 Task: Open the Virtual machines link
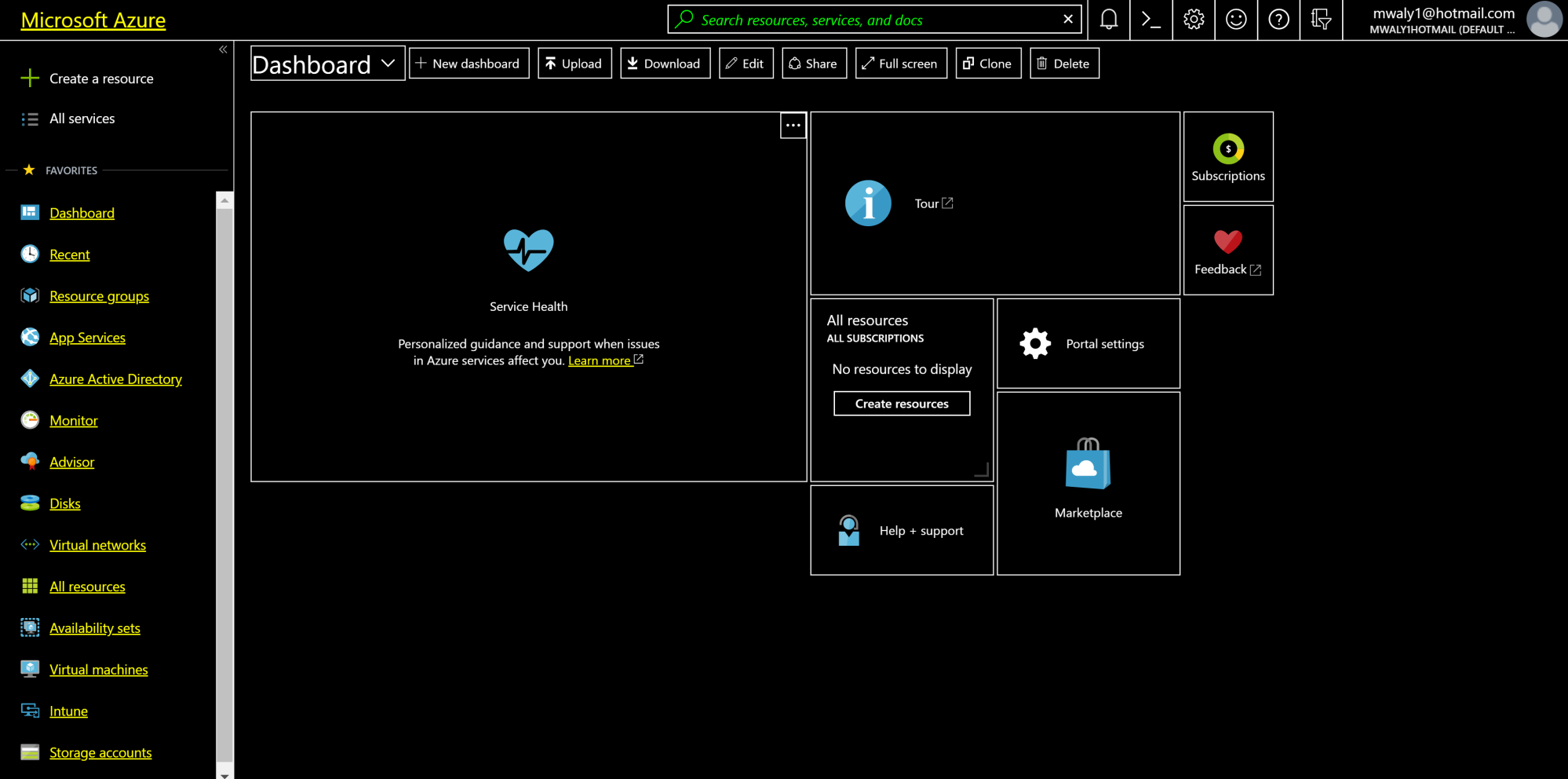click(x=98, y=670)
